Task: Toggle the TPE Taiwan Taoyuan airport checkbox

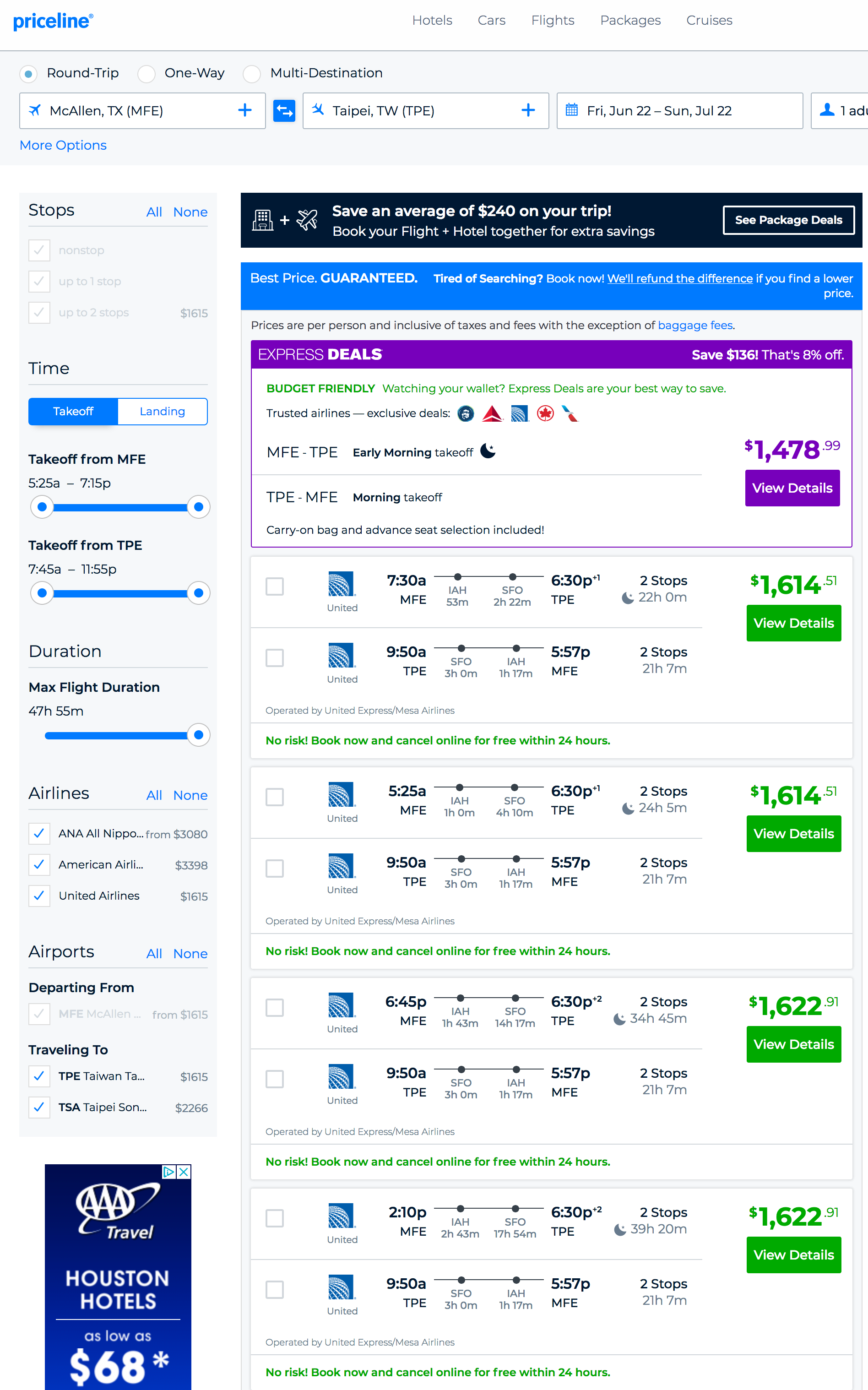Action: [39, 1076]
